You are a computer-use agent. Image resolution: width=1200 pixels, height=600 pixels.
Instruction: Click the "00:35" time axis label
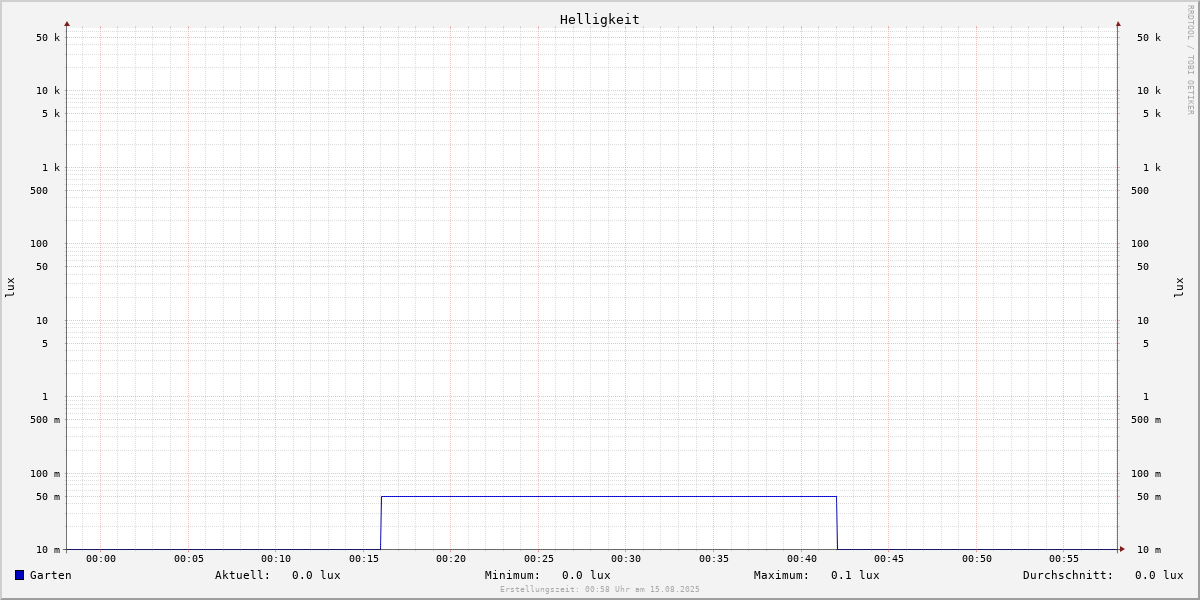[714, 559]
